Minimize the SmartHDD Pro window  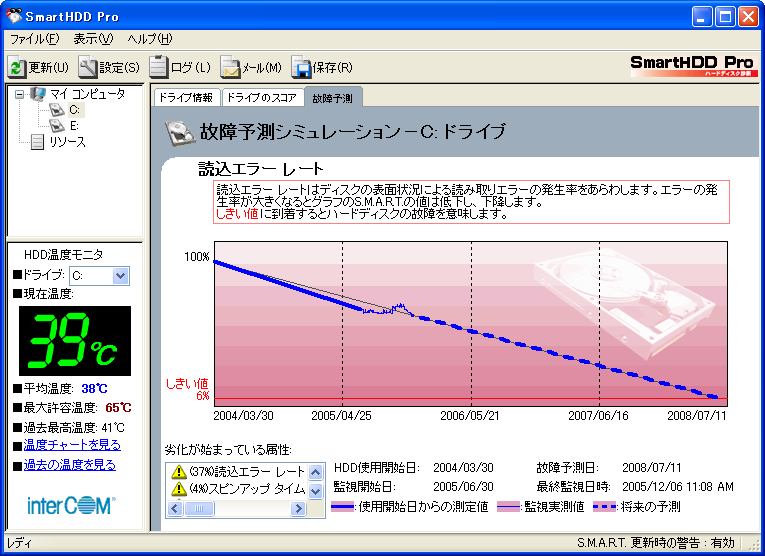tap(702, 17)
